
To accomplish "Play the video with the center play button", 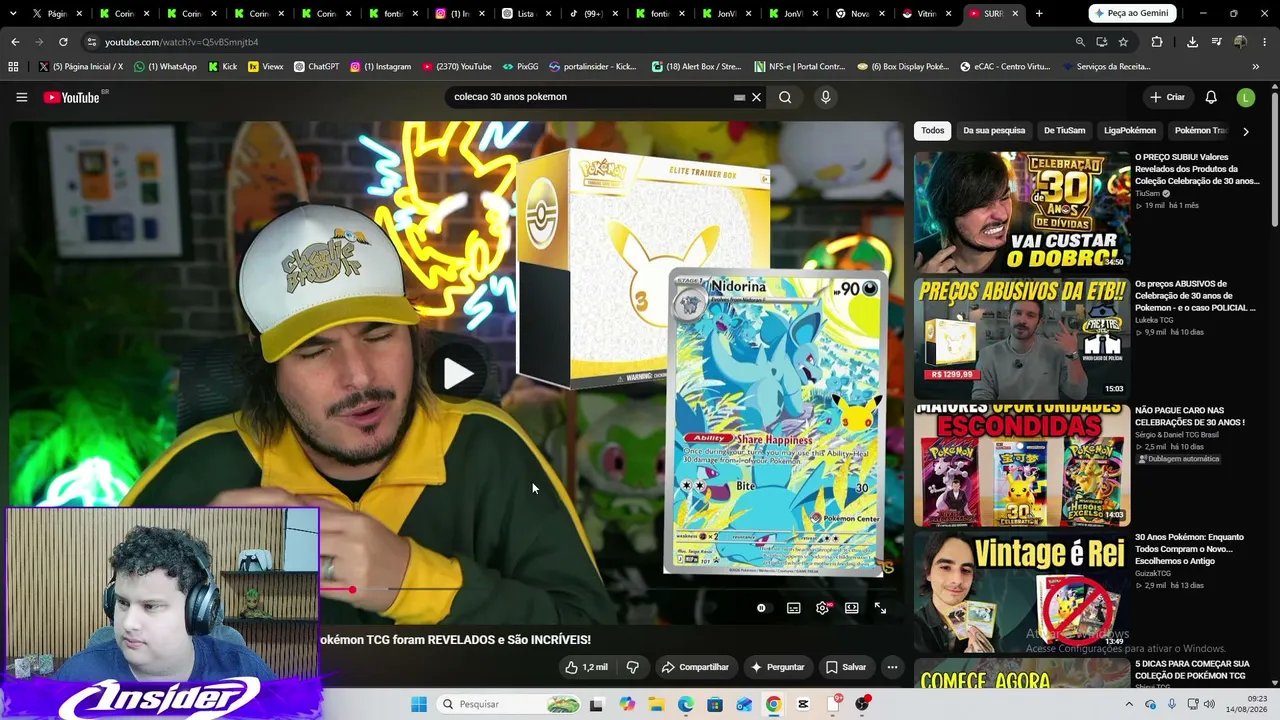I will pyautogui.click(x=458, y=373).
